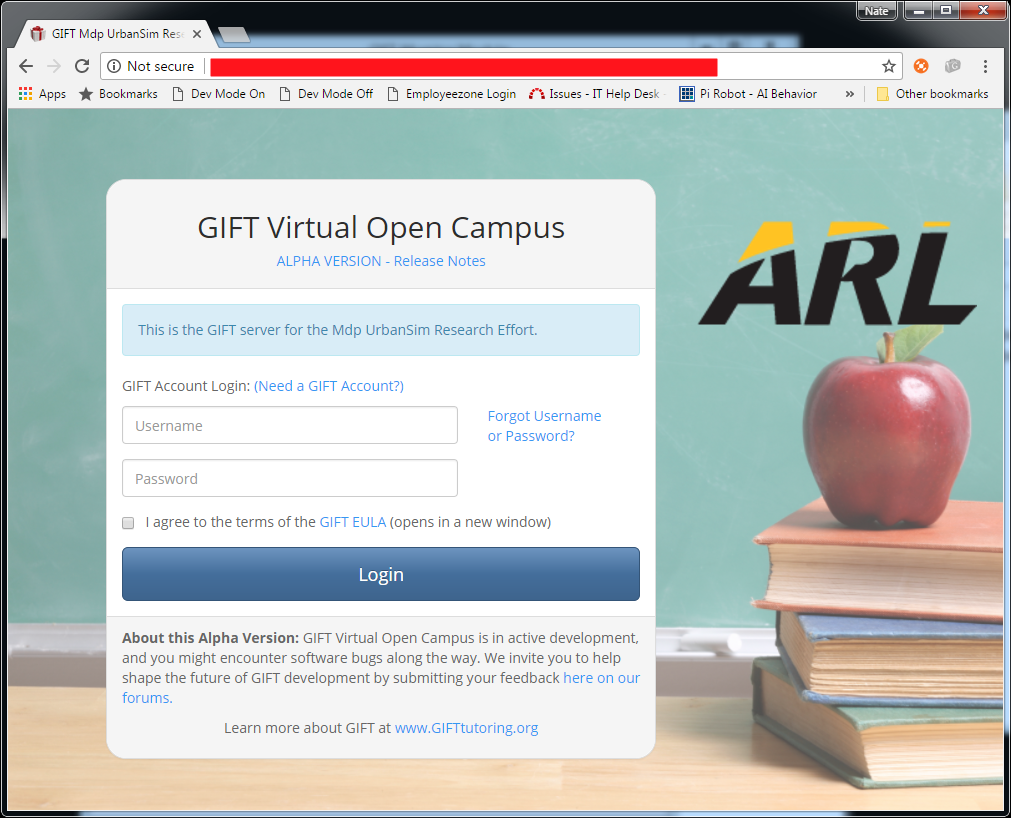Open the Apps grid shortcut

(x=43, y=94)
